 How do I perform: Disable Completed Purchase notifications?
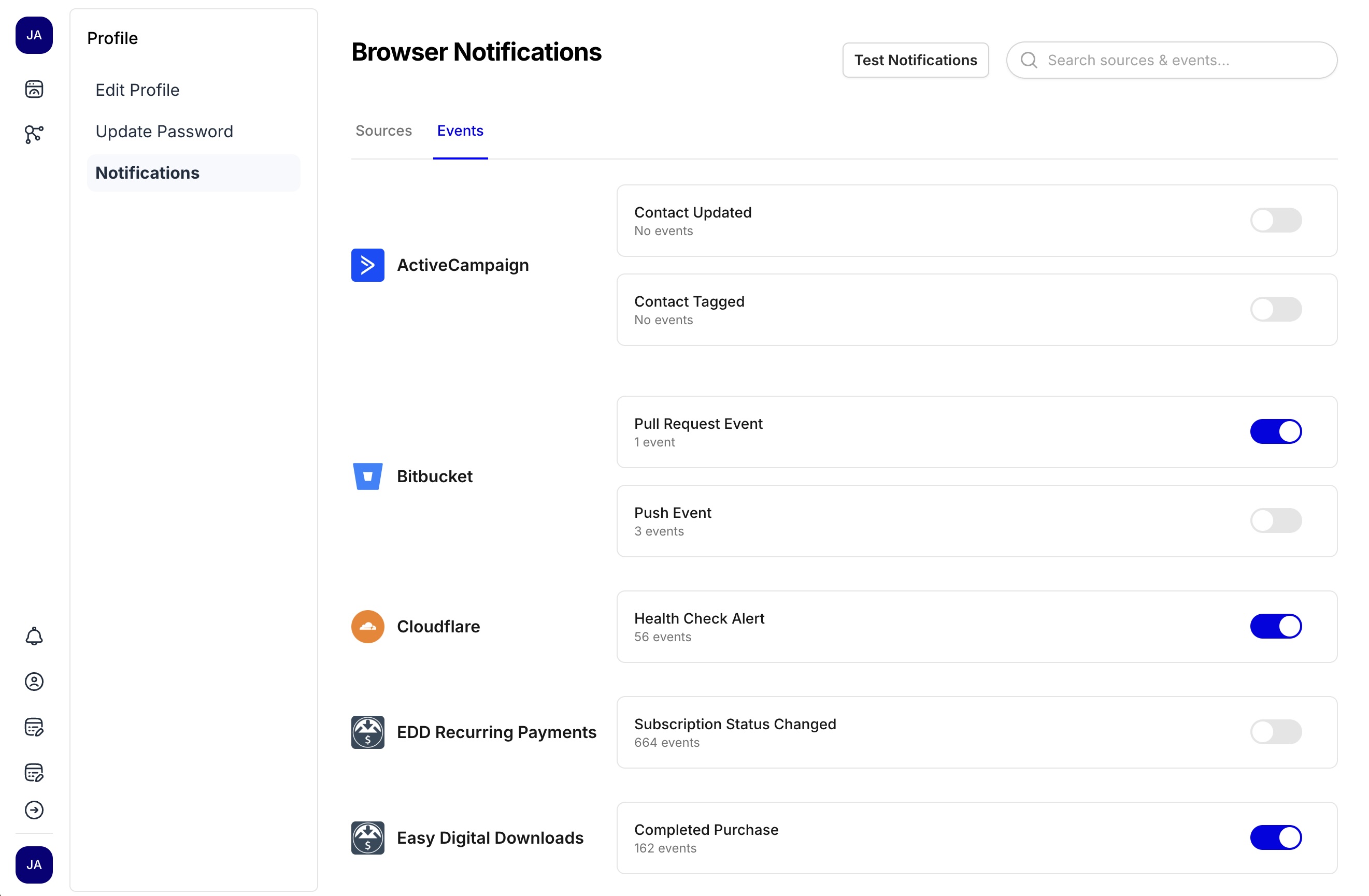(1276, 838)
